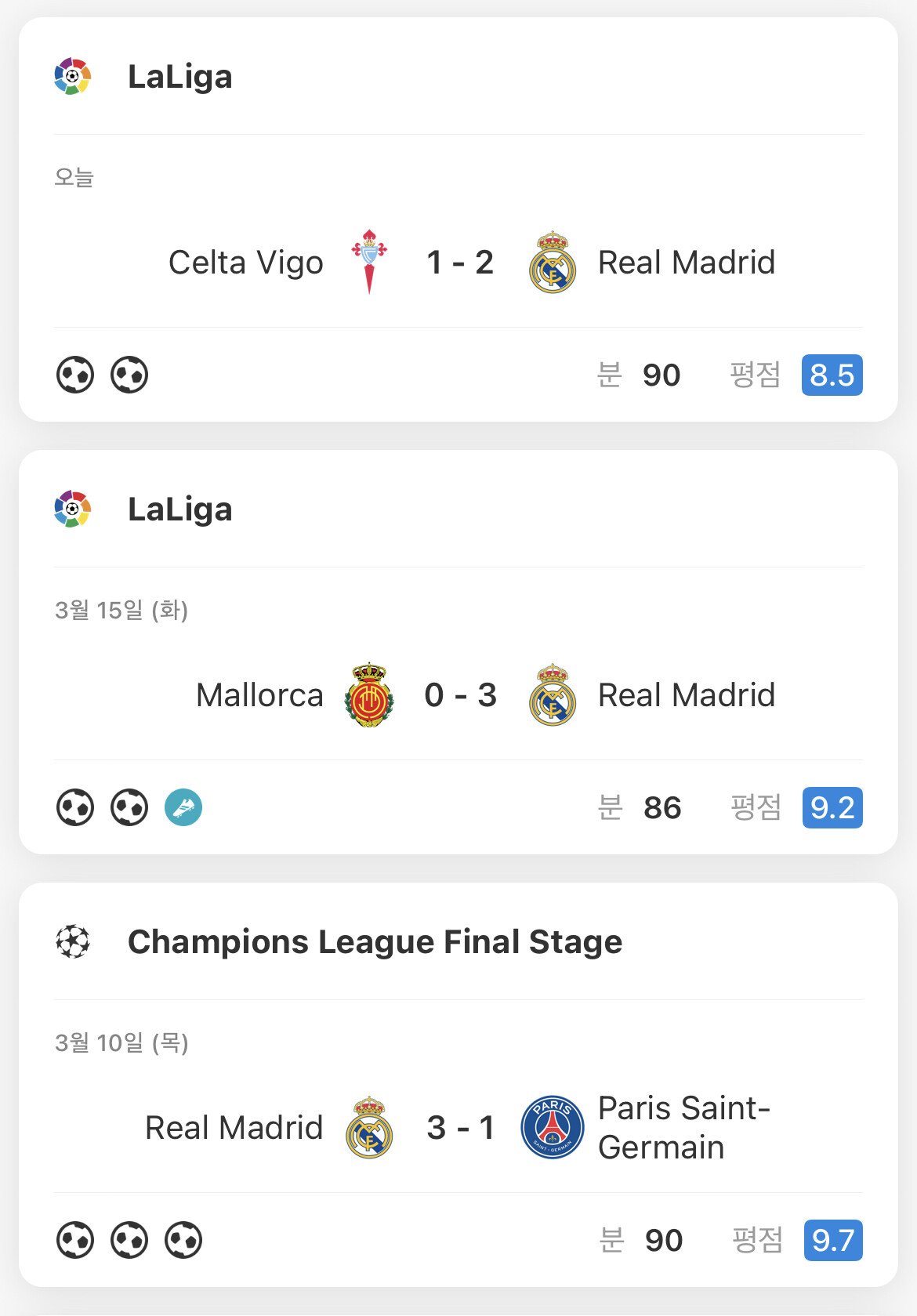Click the 8.5 rating badge
This screenshot has width=917, height=1316.
pos(832,375)
